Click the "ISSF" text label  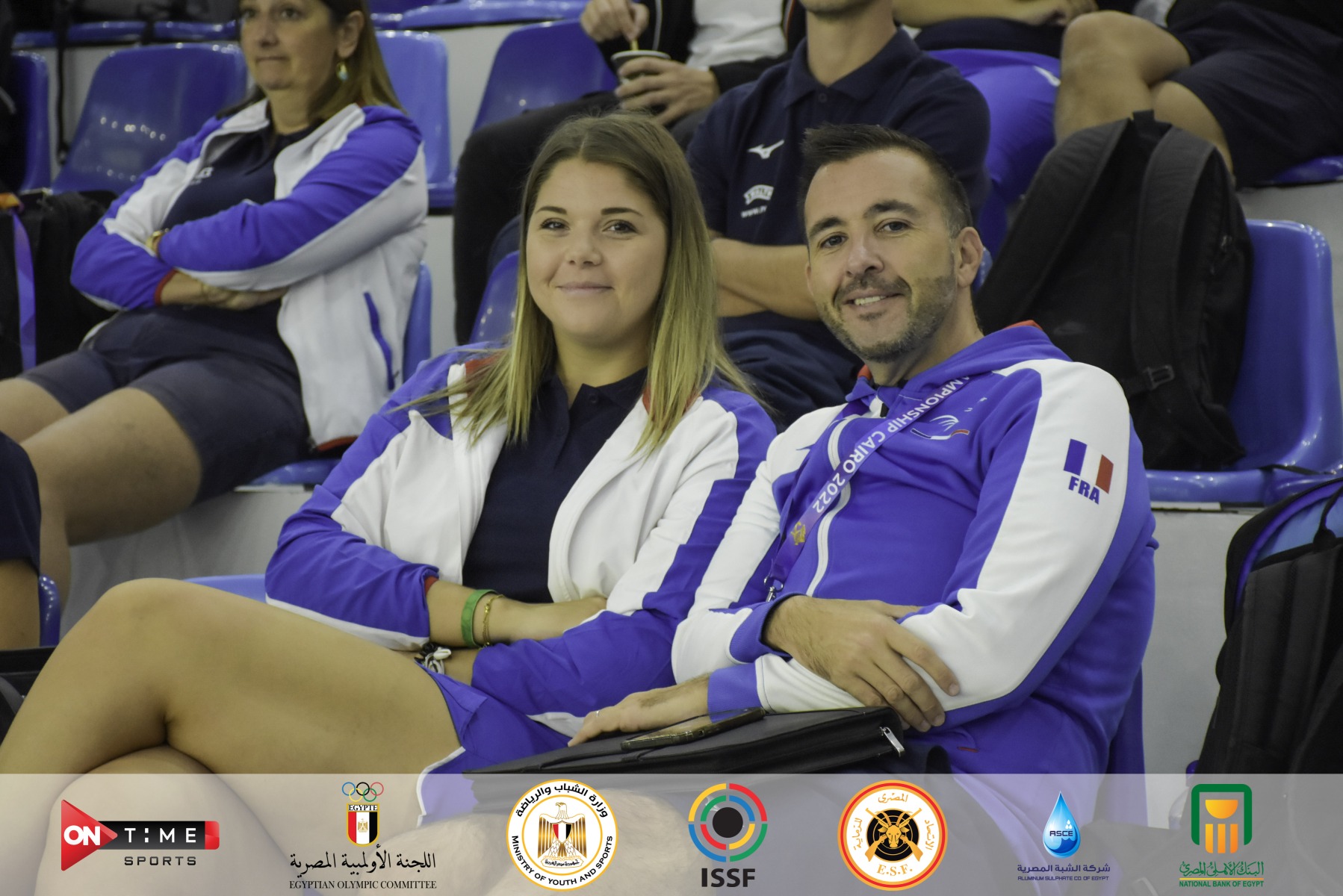point(727,874)
